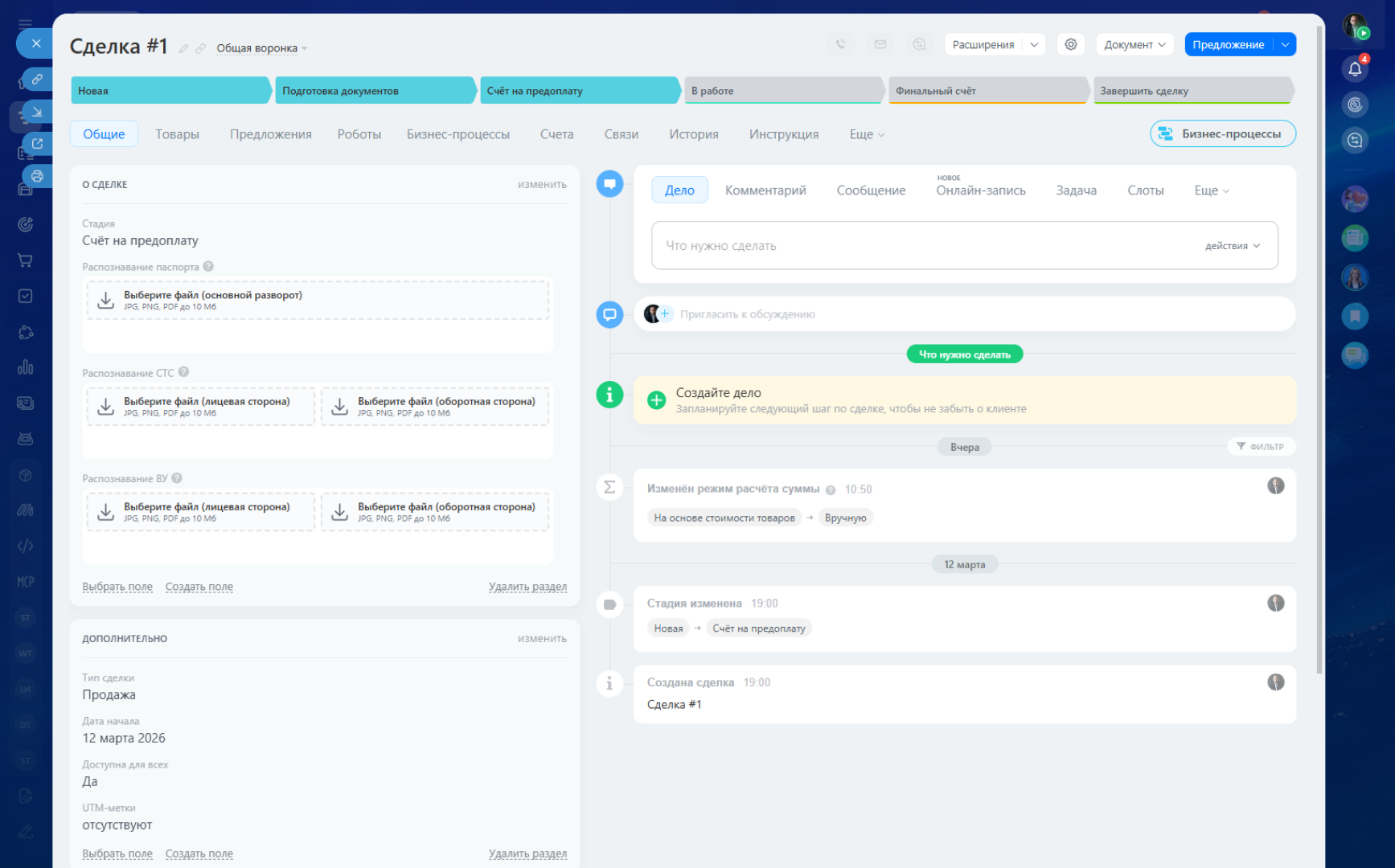Expand the Общая воронка funnel dropdown
Viewport: 1399px width, 868px height.
(x=261, y=49)
